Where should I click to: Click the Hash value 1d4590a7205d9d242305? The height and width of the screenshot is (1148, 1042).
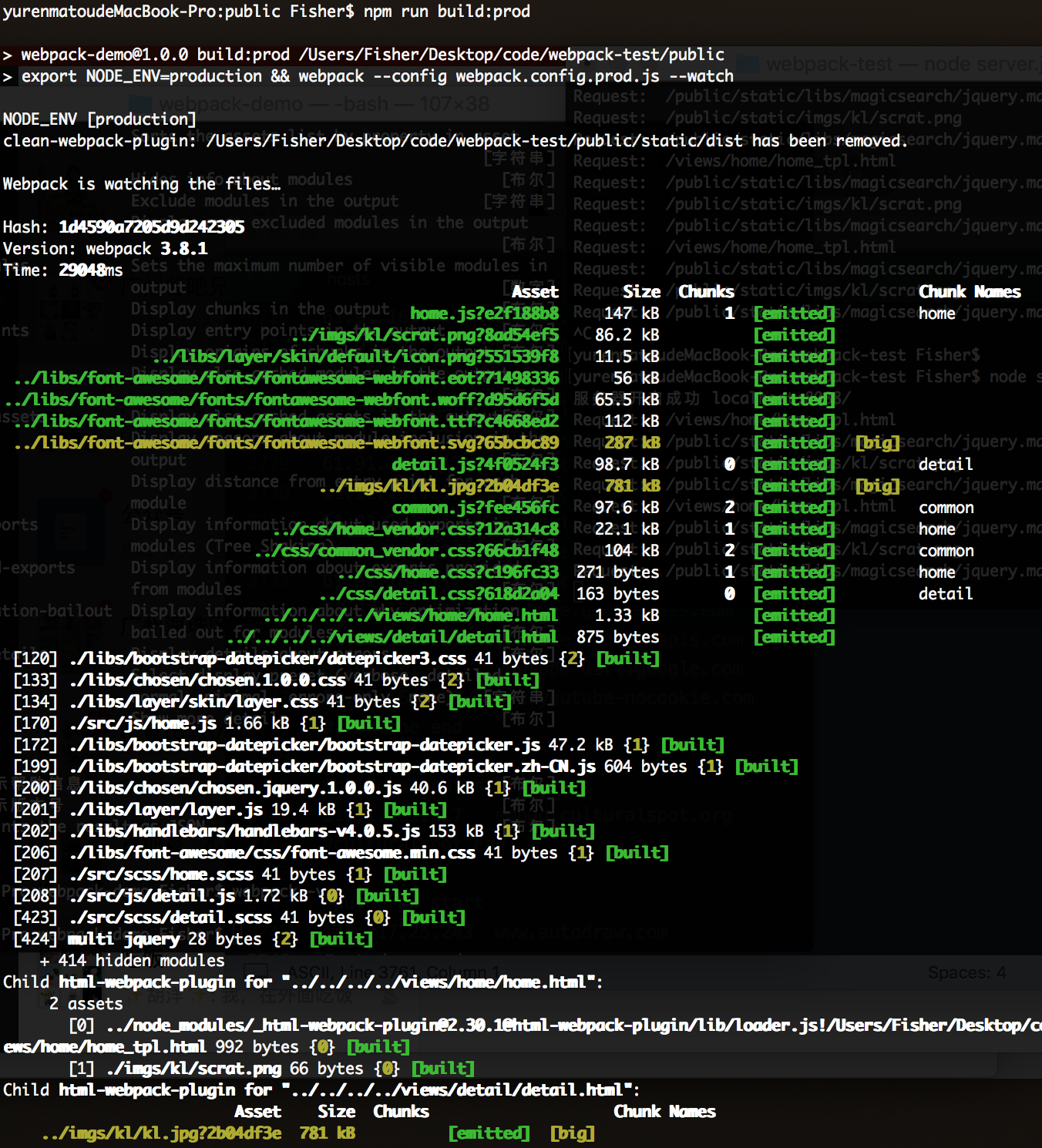pyautogui.click(x=152, y=227)
